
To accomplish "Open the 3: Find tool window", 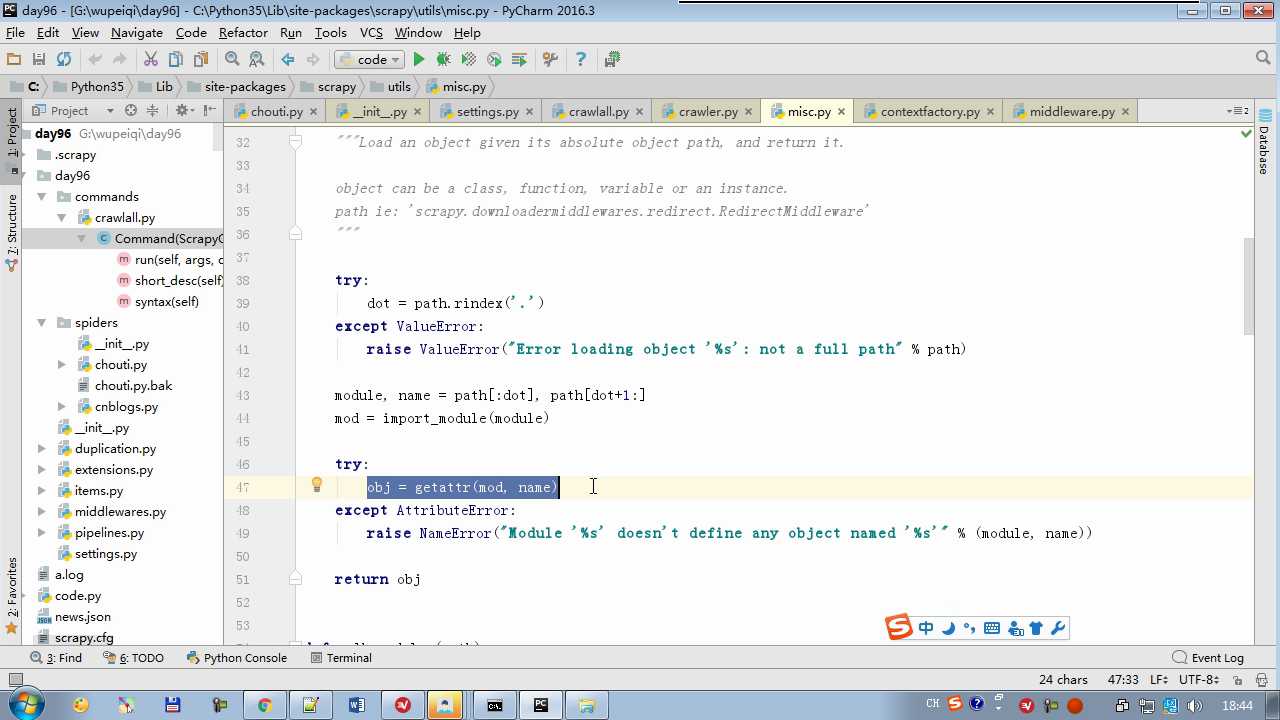I will click(57, 658).
